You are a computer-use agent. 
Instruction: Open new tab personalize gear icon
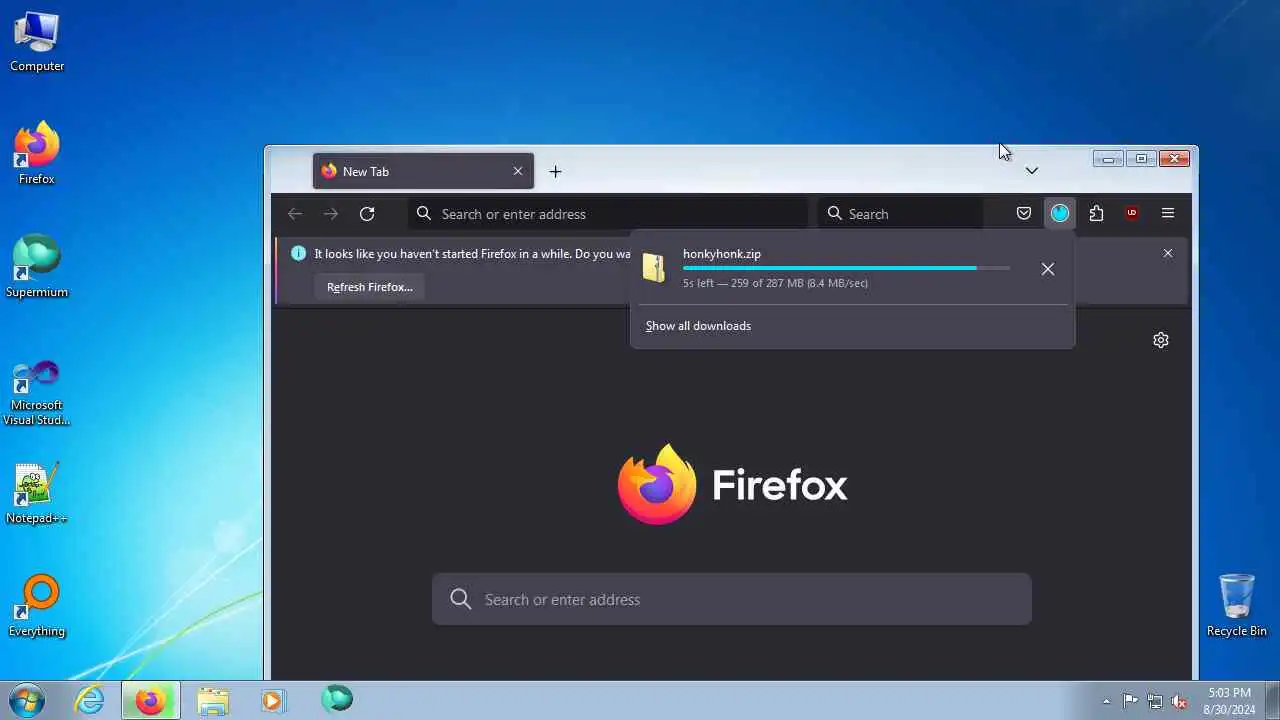[x=1161, y=340]
